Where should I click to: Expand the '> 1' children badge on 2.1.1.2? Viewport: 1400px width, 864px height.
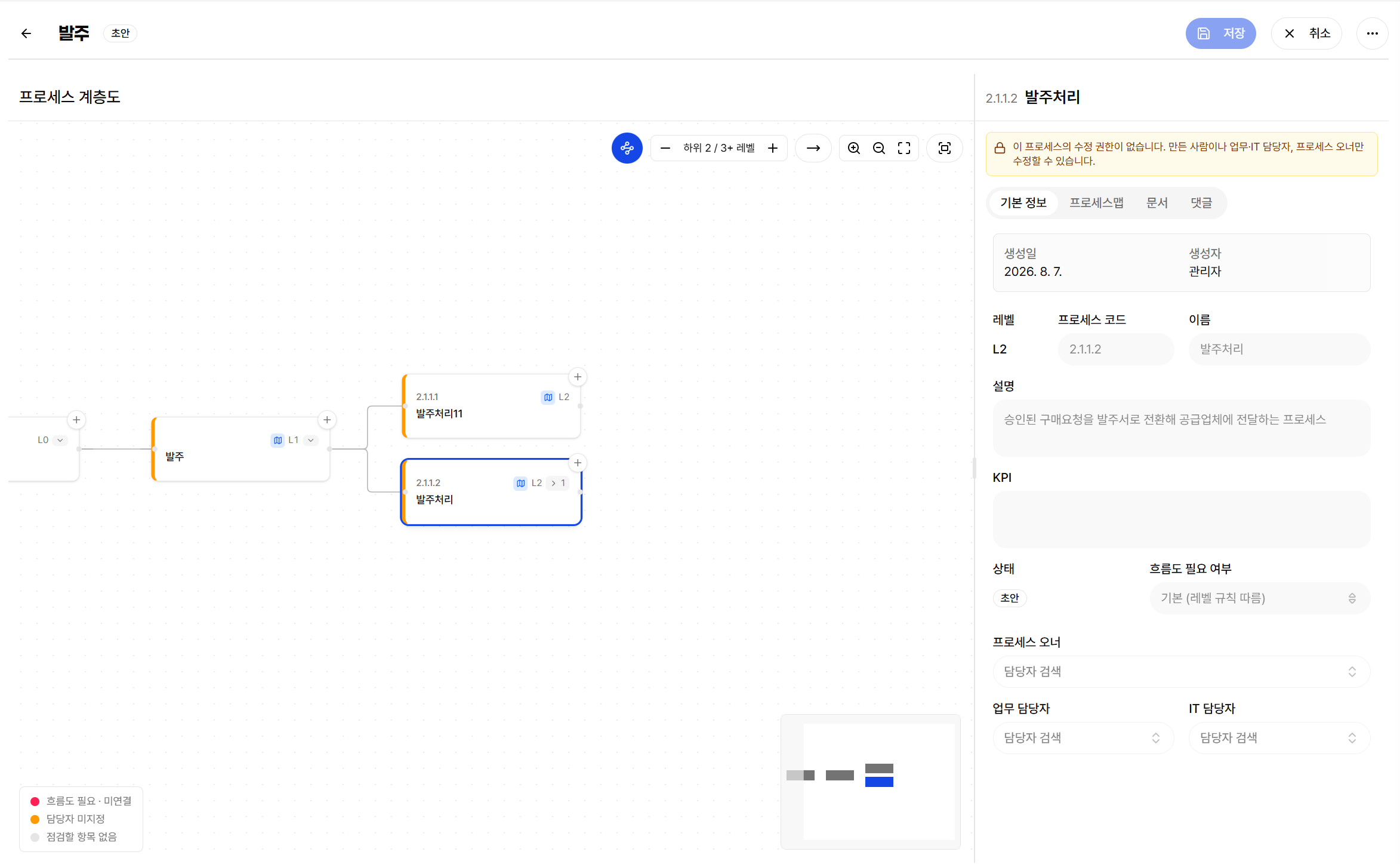[x=558, y=483]
